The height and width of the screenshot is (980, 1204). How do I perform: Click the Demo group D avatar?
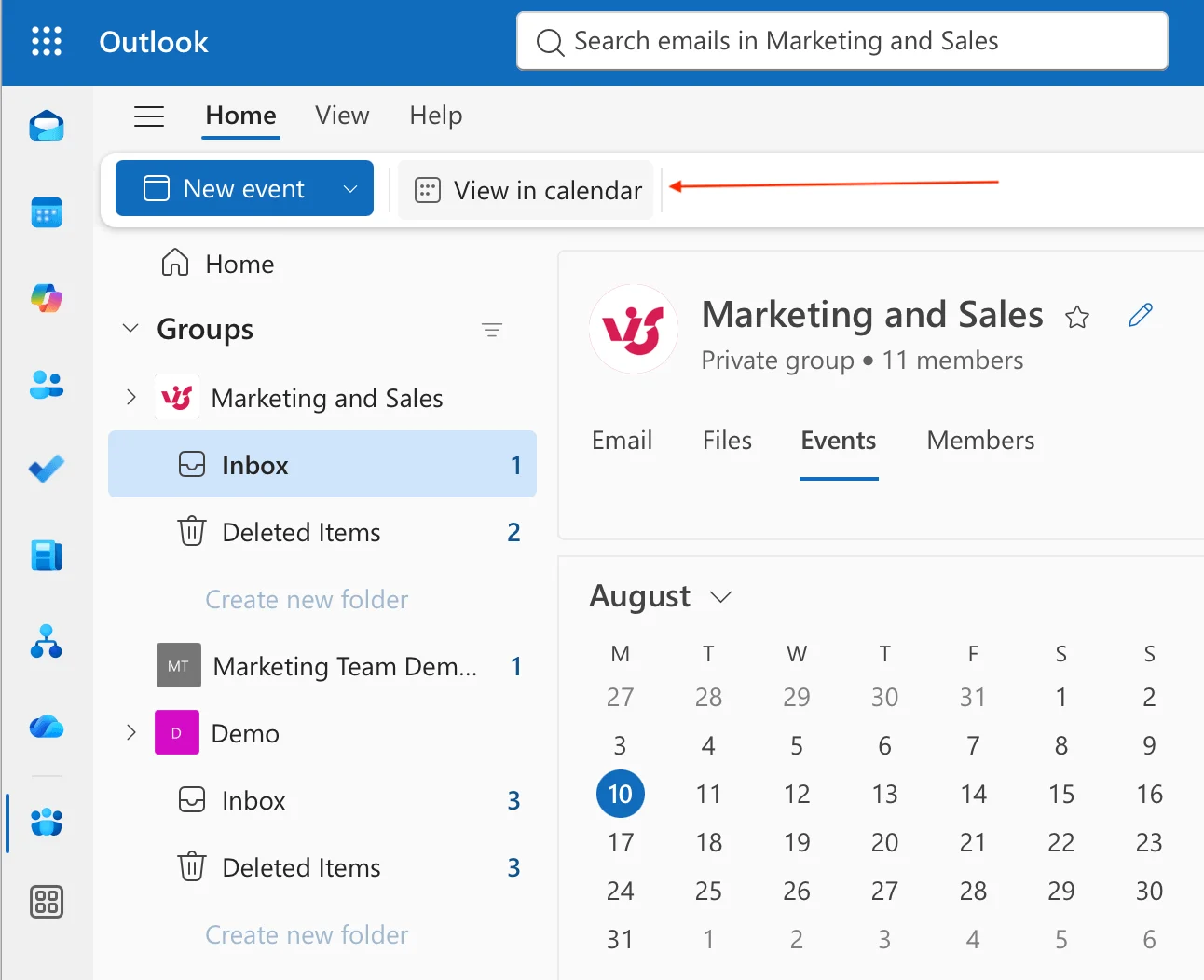point(177,732)
